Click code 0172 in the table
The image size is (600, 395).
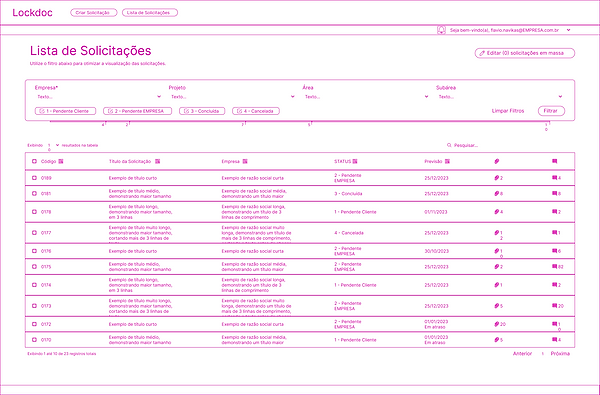click(x=46, y=324)
